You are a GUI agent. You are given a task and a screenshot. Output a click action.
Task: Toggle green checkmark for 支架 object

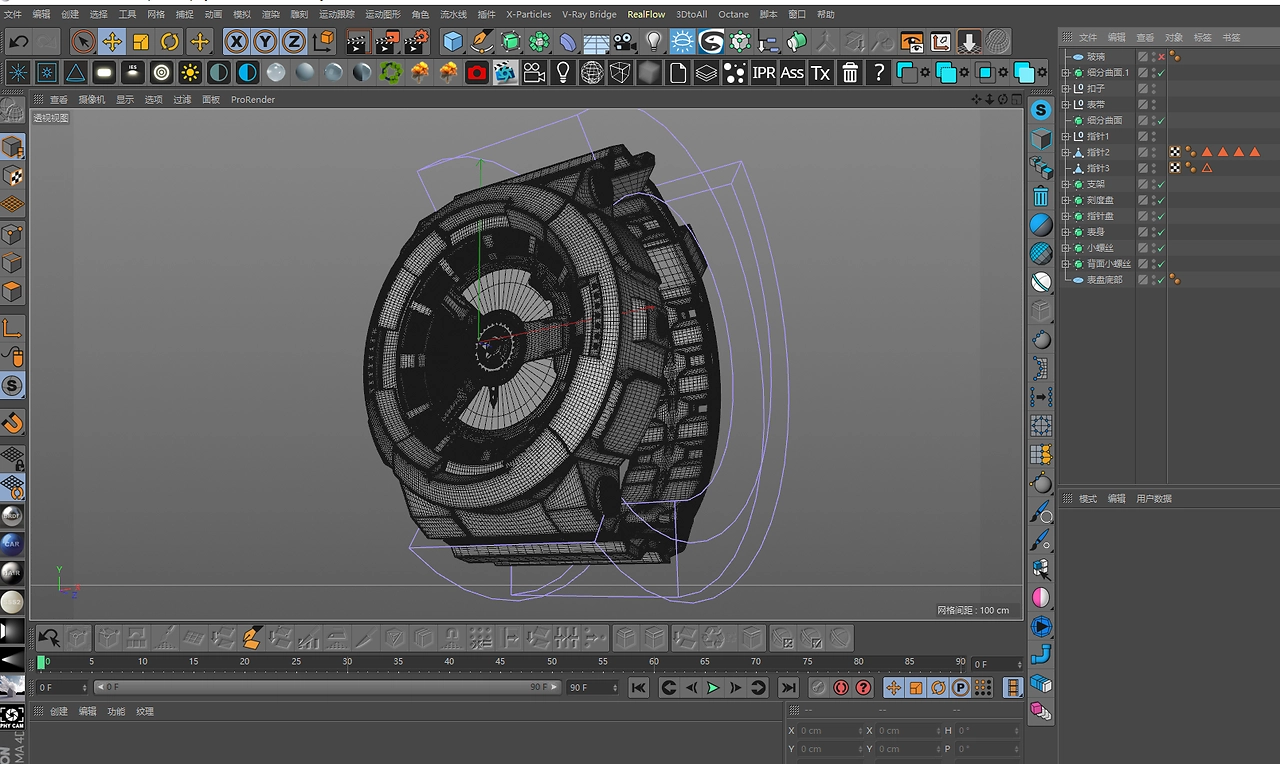tap(1160, 184)
